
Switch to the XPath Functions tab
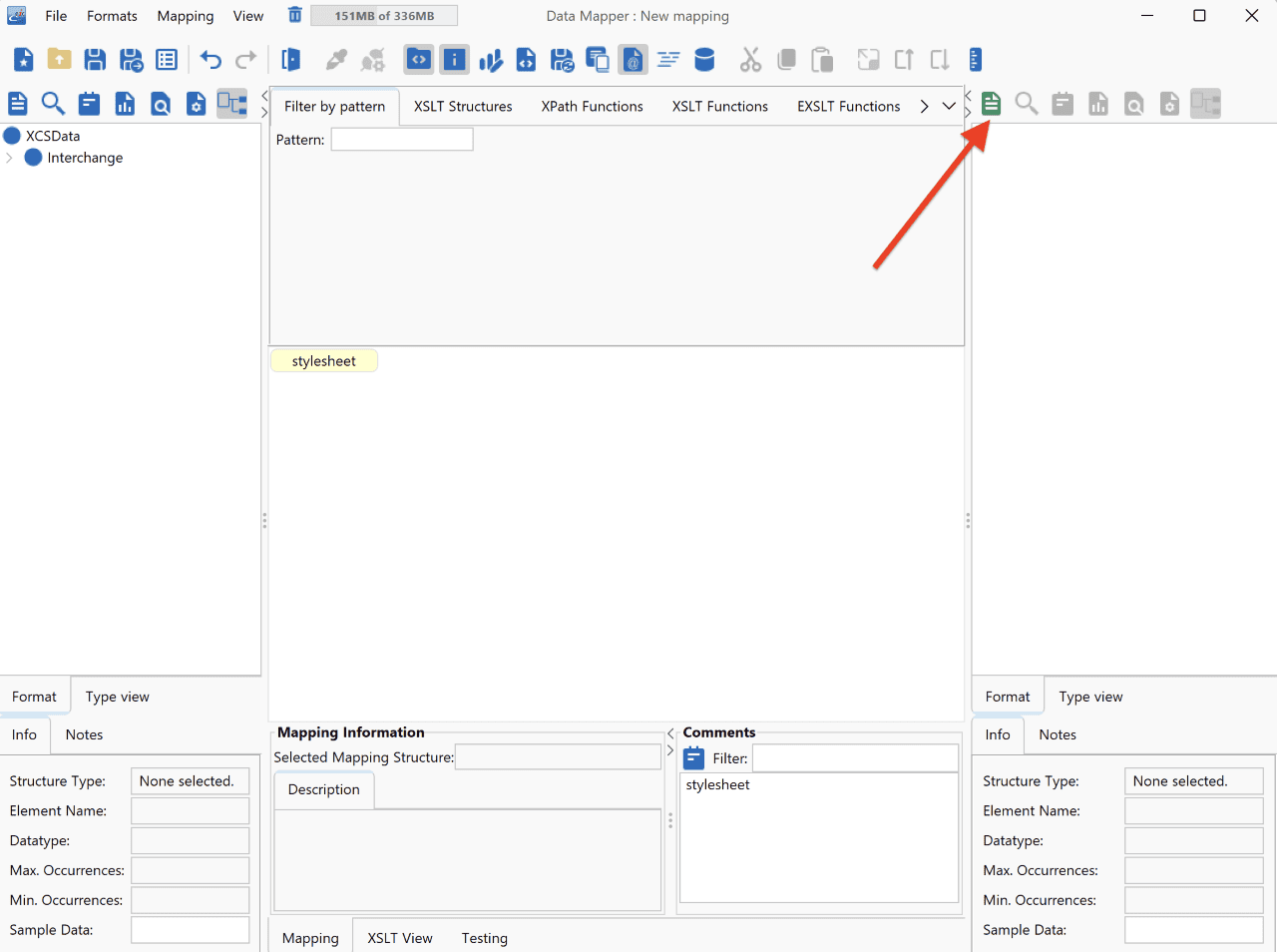point(593,106)
